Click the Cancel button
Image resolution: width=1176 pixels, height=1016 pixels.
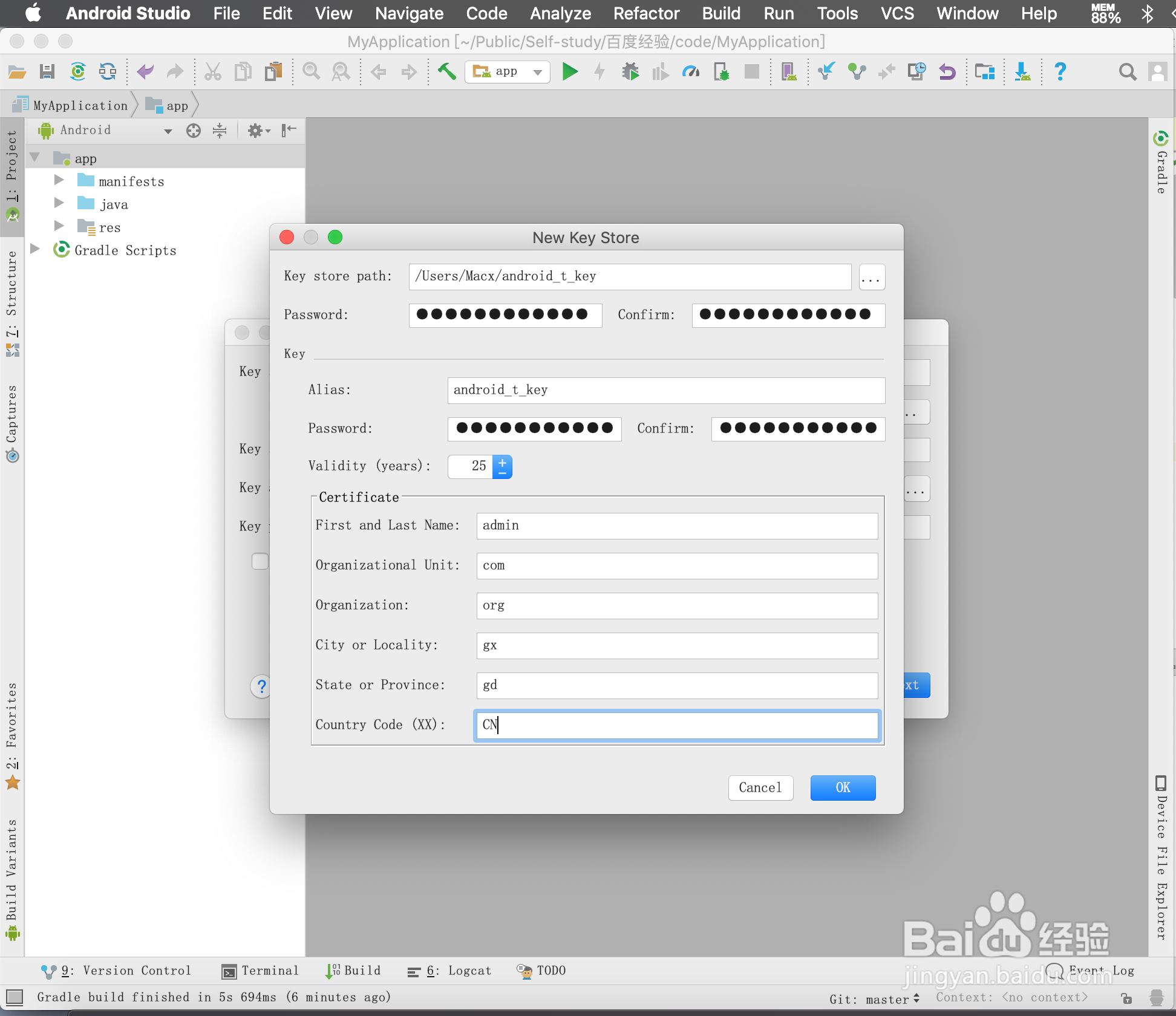tap(760, 787)
